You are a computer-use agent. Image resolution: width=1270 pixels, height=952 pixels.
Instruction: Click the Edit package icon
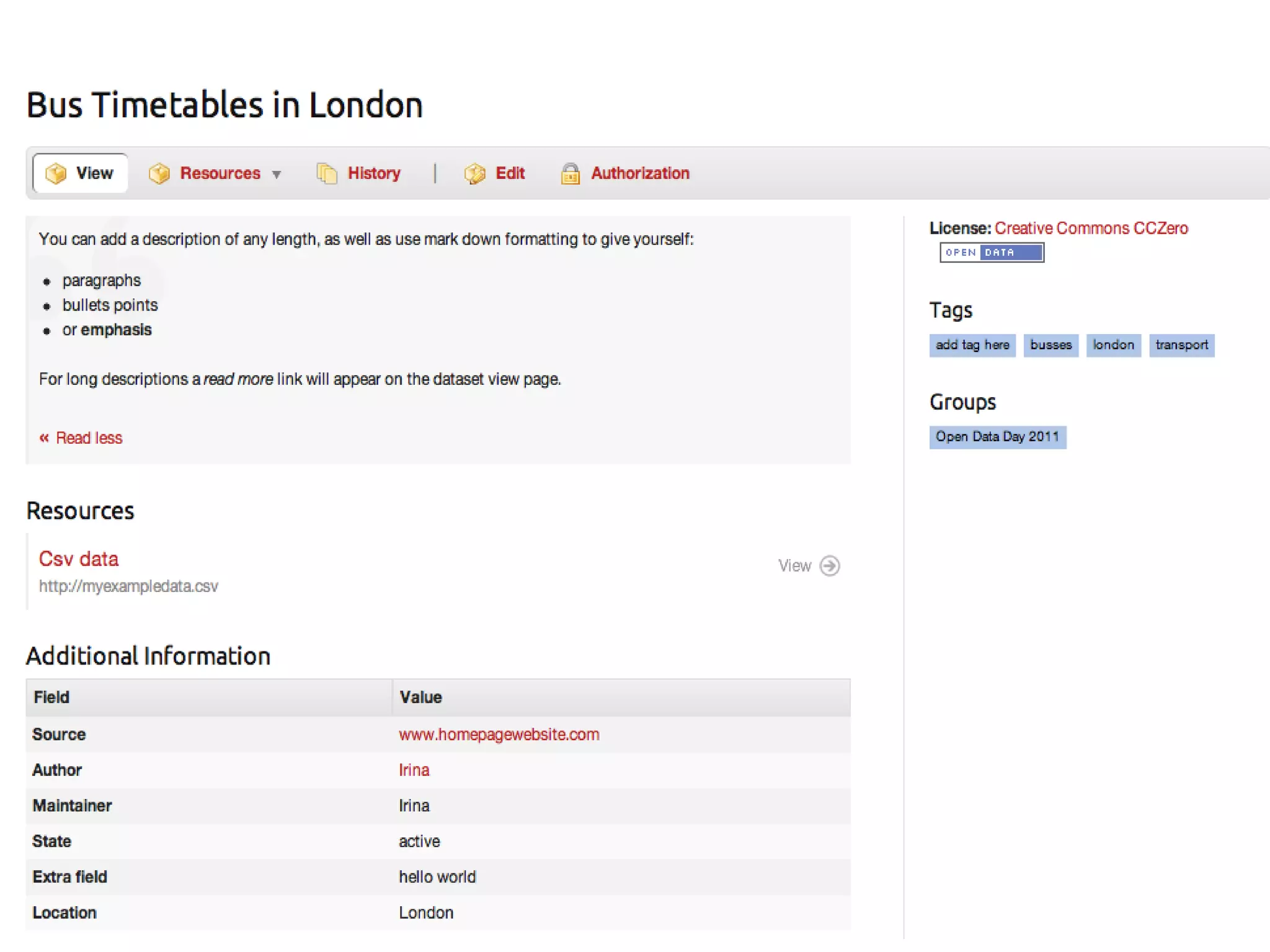pos(475,174)
